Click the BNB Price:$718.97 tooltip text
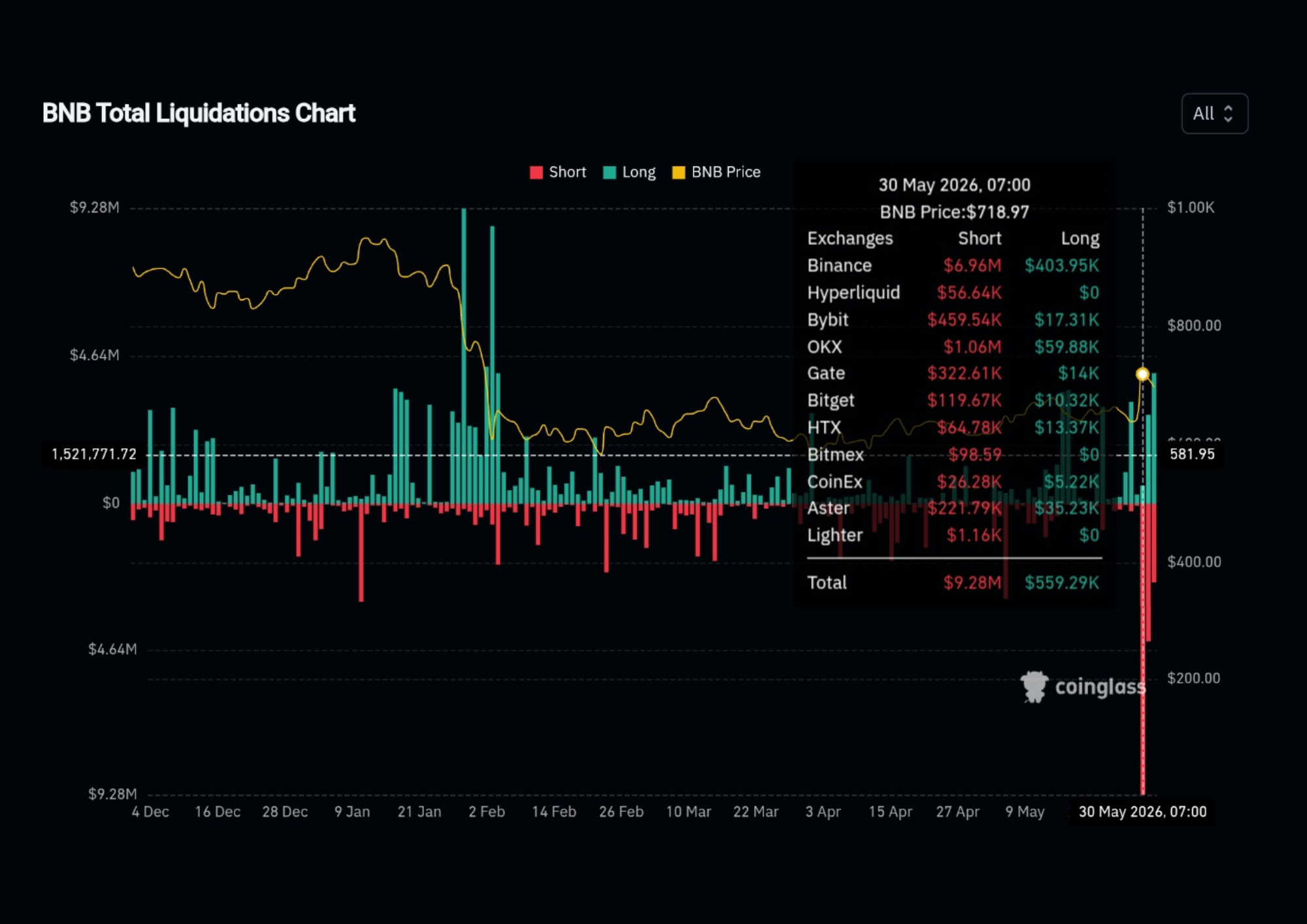 coord(954,212)
